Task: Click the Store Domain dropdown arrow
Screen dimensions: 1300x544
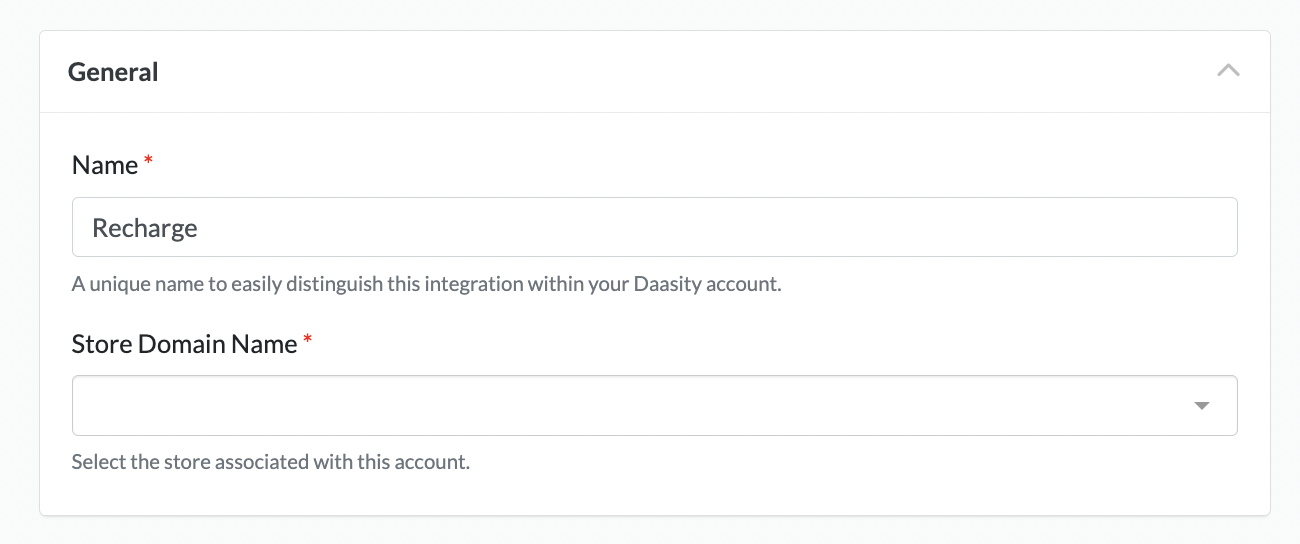Action: [x=1202, y=406]
